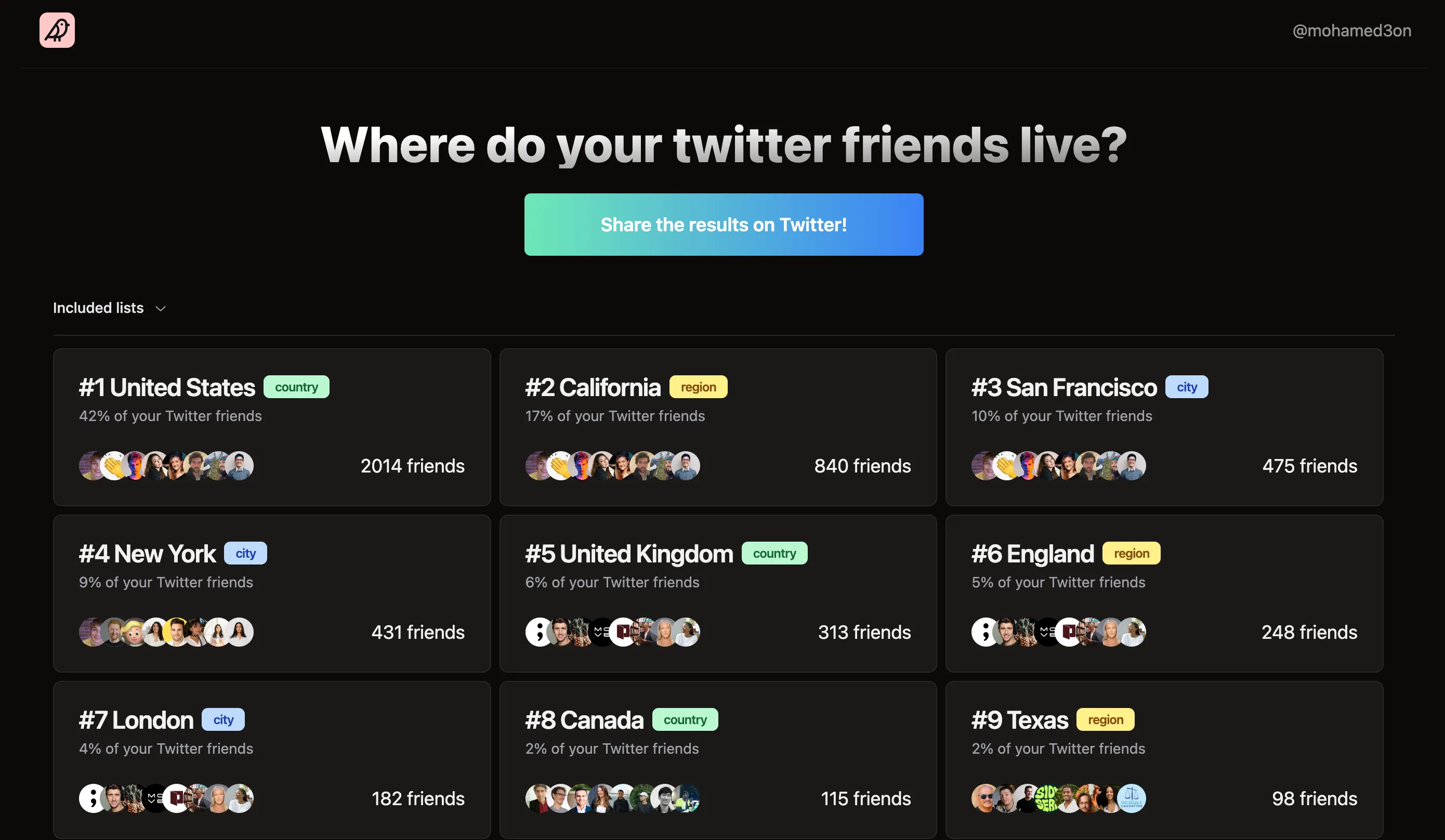Open the country tag on United States
The image size is (1445, 840).
(296, 386)
